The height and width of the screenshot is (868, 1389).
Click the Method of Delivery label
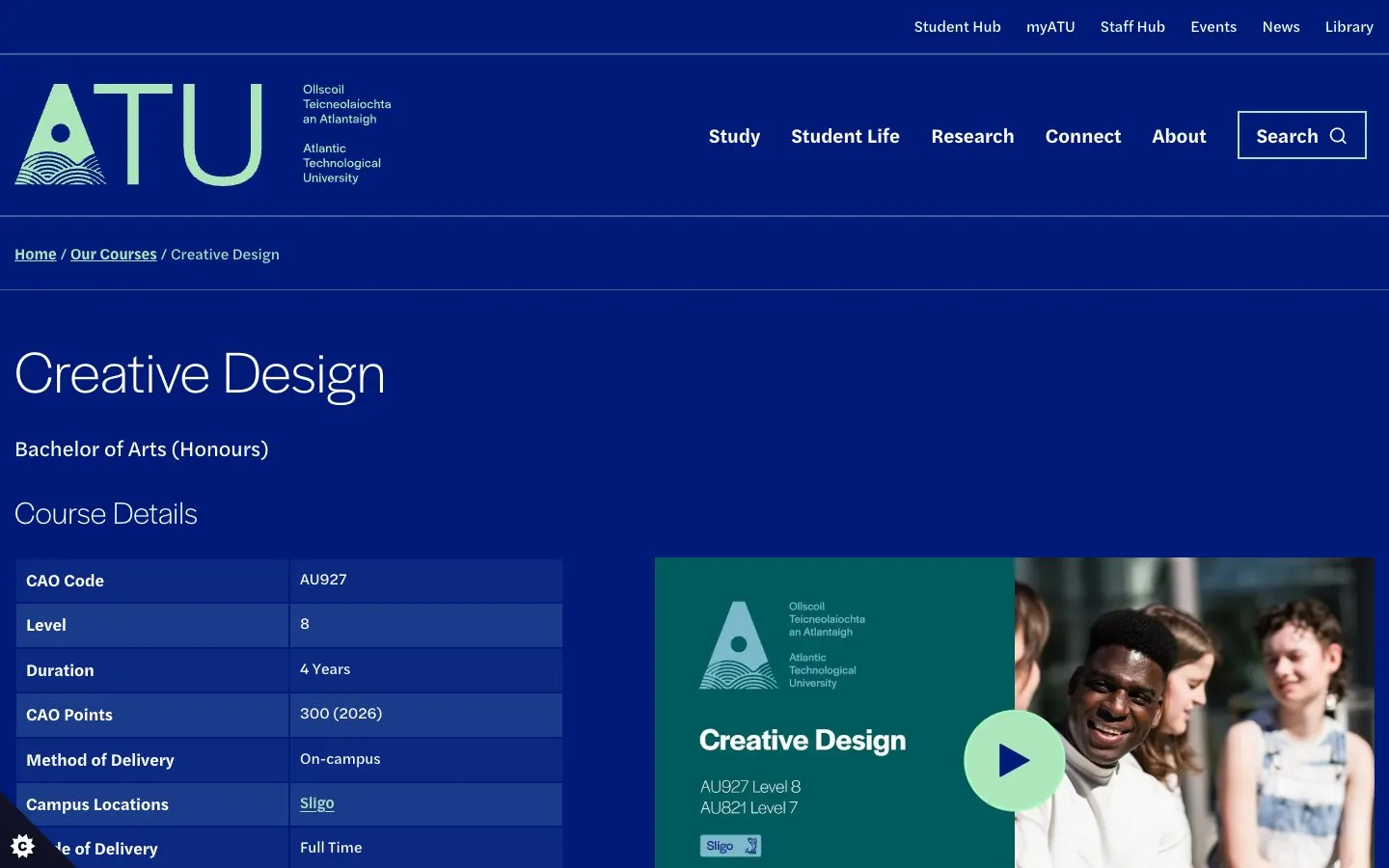click(100, 760)
